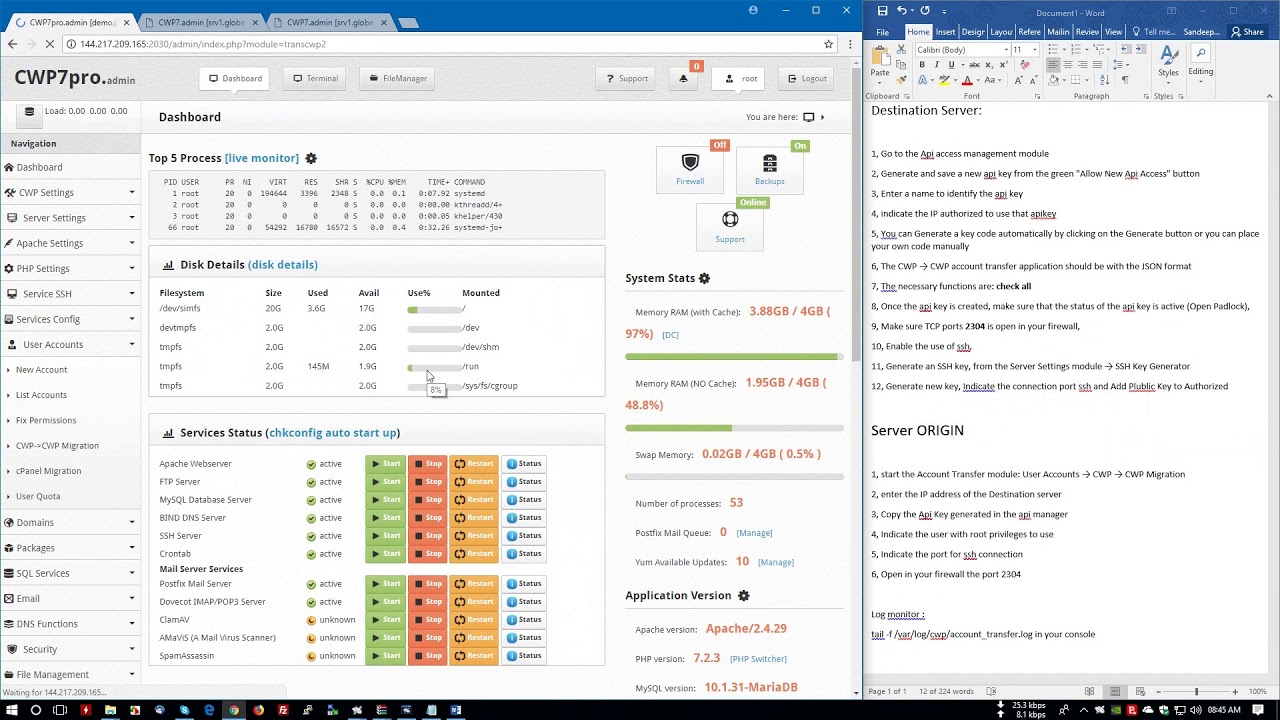Expand the Domains navigation section
The image size is (1280, 720).
pos(70,522)
